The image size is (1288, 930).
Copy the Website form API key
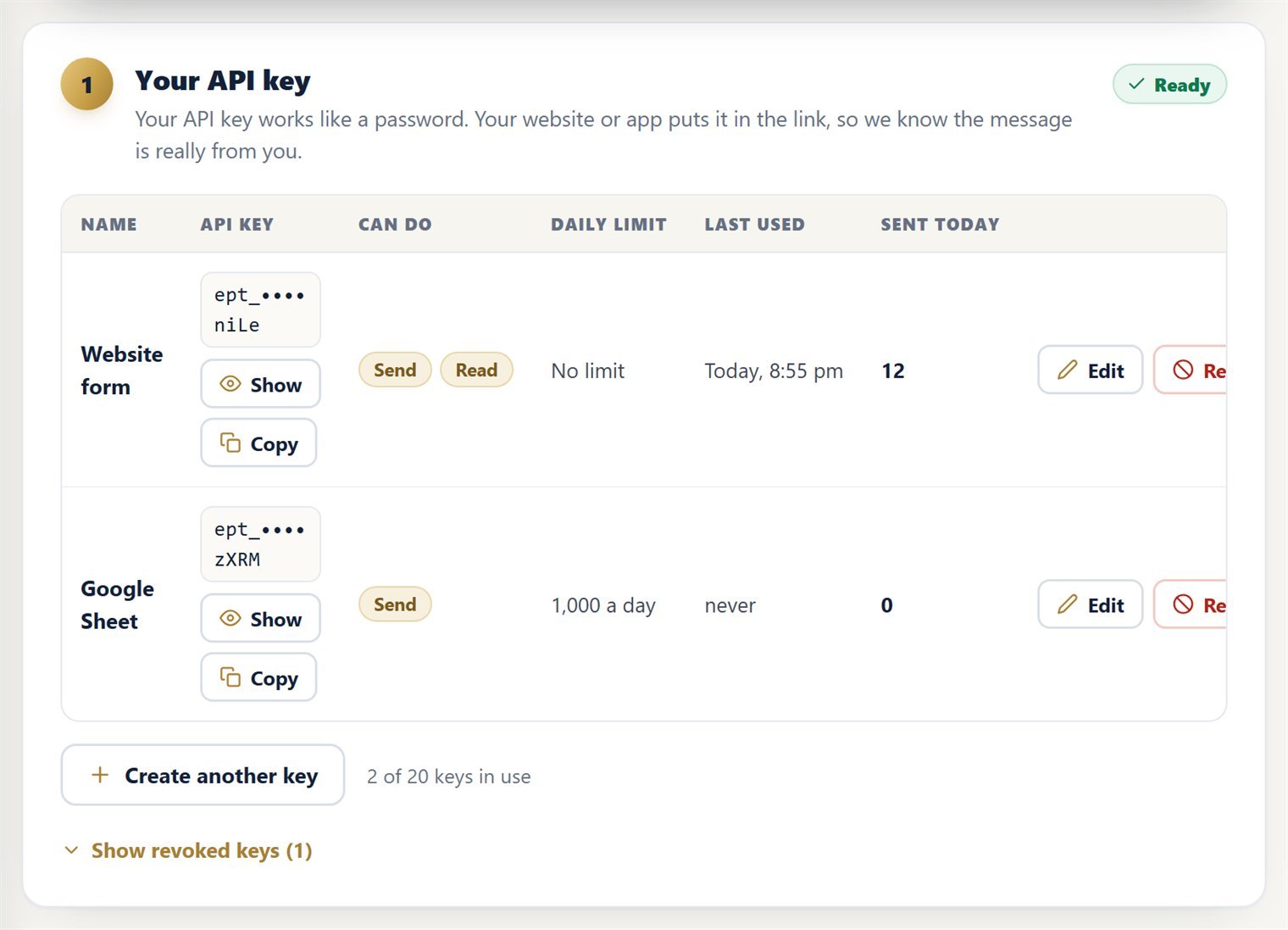(258, 443)
